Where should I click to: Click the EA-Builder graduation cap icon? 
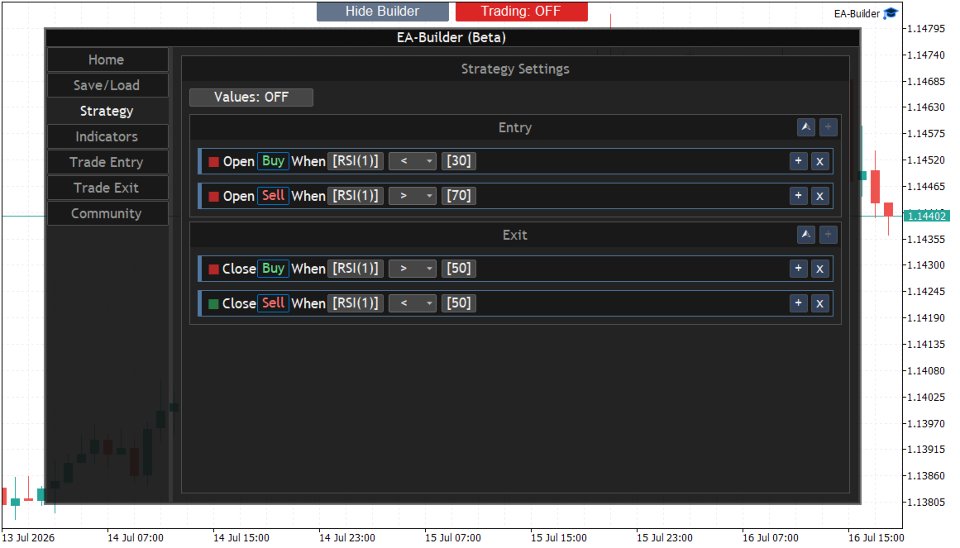[890, 13]
